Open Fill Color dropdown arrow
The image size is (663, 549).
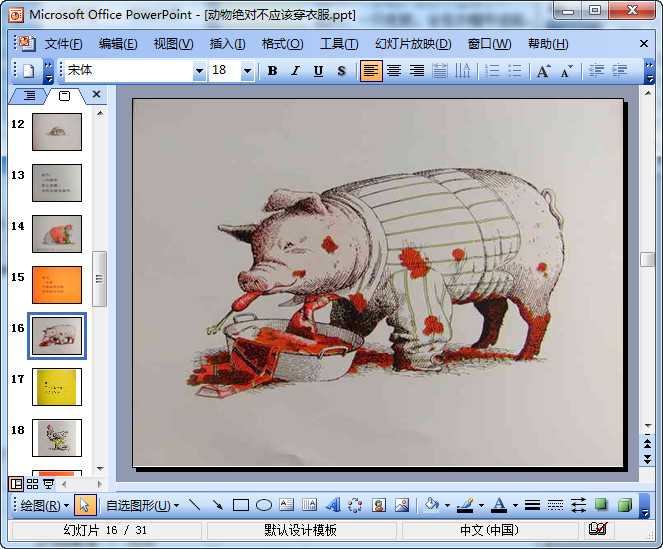coord(447,505)
